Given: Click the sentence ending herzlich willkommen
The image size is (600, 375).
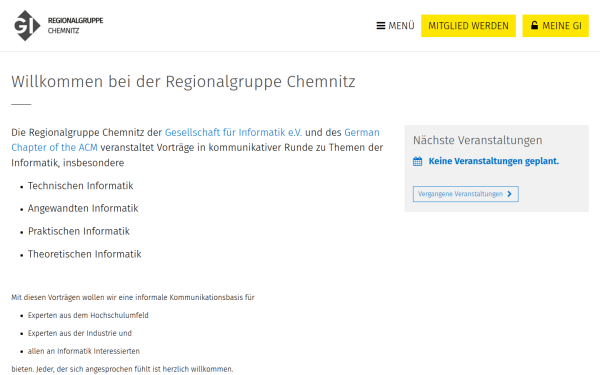Looking at the screenshot, I should click(122, 369).
